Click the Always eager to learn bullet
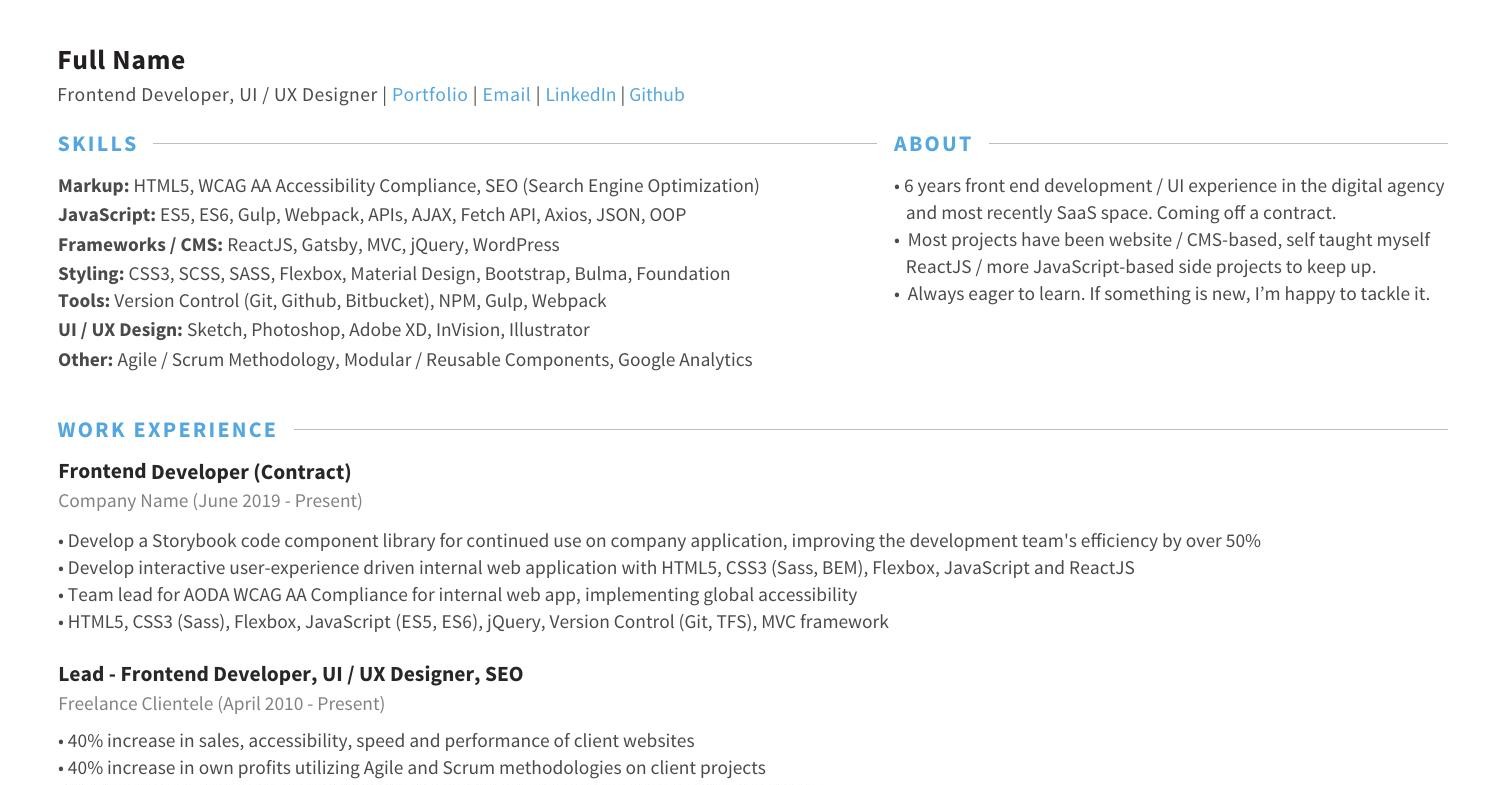 1168,294
